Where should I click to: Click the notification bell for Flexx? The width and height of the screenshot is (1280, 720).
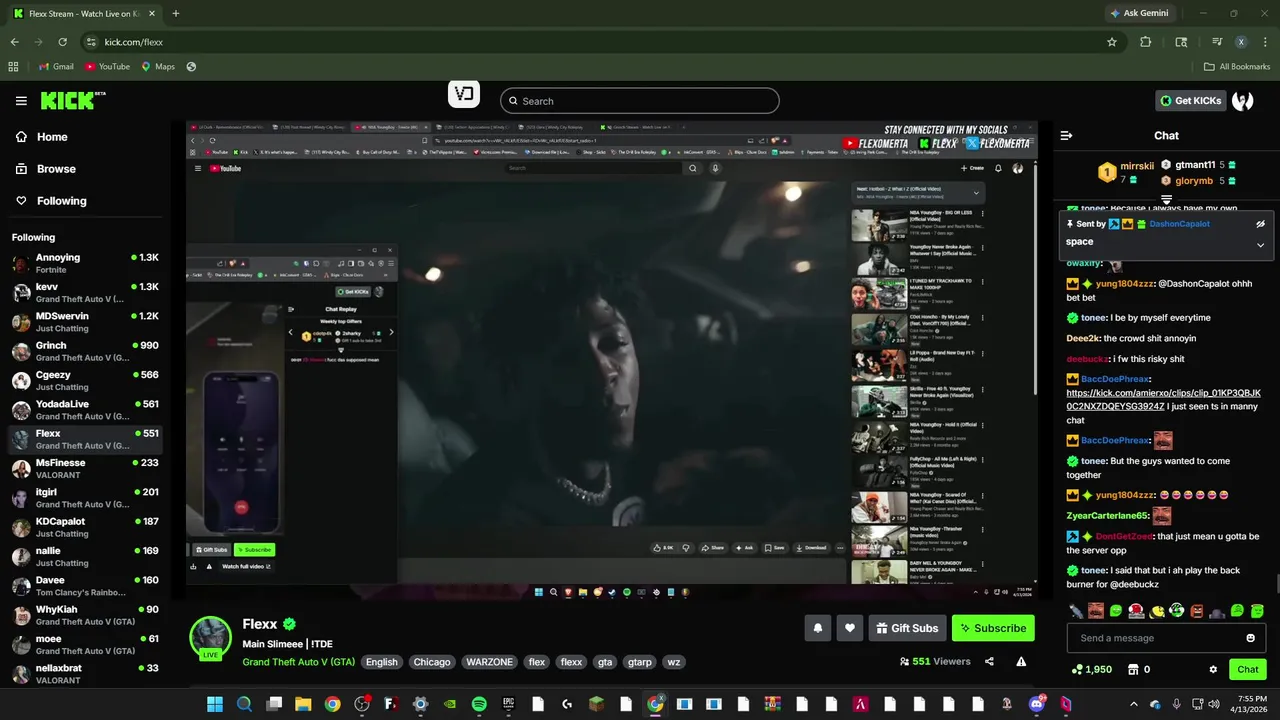(x=818, y=628)
